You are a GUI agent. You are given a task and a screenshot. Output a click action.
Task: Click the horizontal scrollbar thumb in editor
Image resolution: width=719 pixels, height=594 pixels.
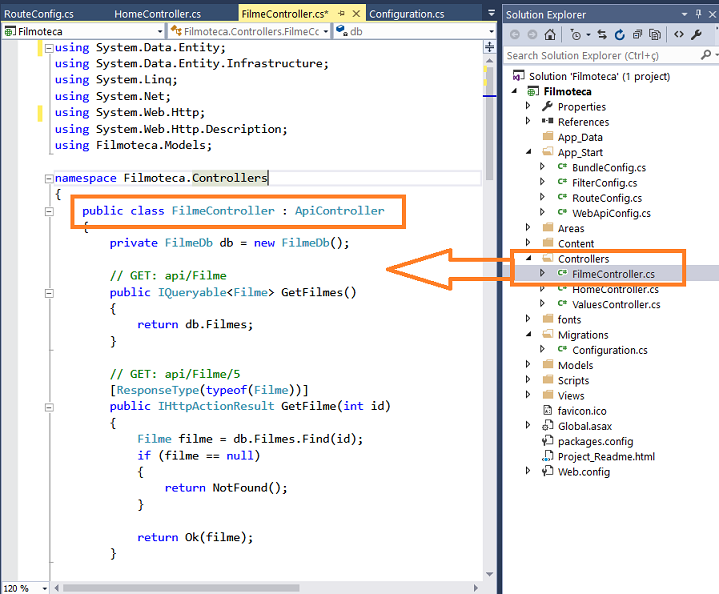click(181, 588)
